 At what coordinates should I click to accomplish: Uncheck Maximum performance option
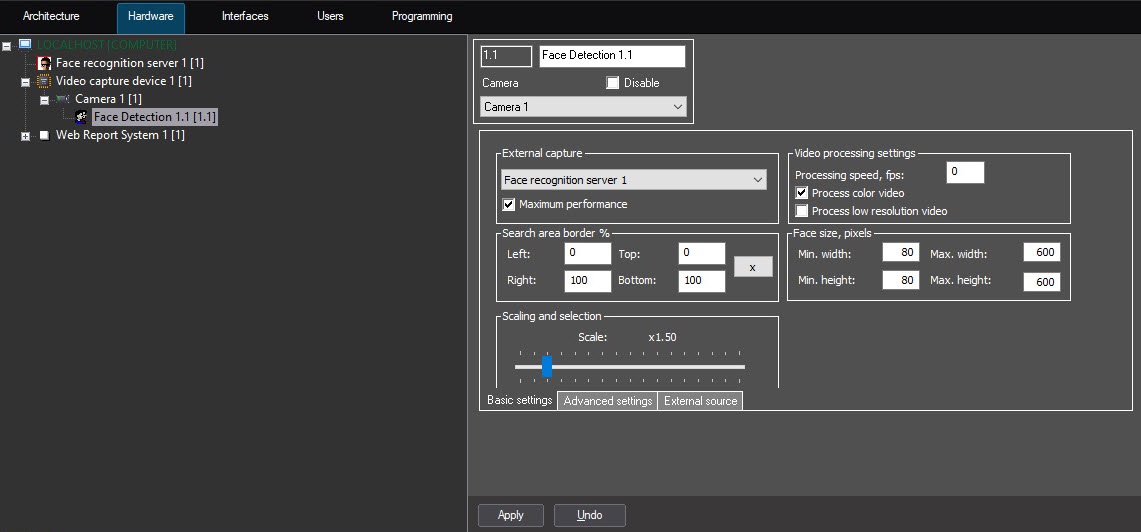tap(509, 204)
